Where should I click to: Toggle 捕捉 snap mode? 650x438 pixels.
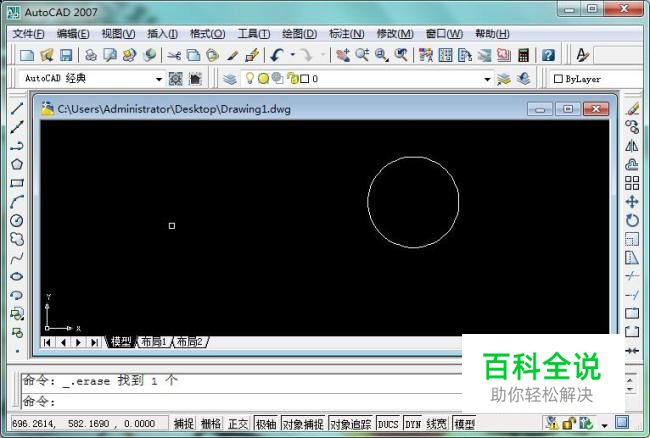click(x=184, y=423)
